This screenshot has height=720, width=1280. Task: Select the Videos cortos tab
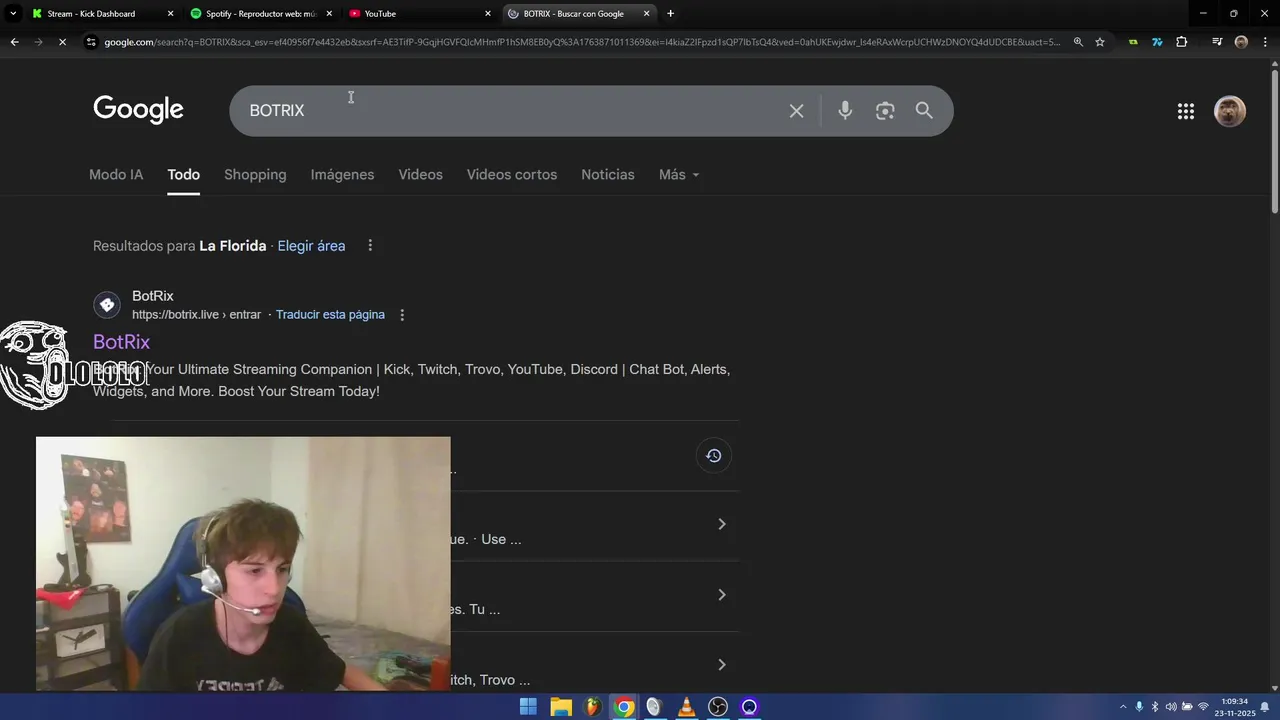tap(511, 175)
